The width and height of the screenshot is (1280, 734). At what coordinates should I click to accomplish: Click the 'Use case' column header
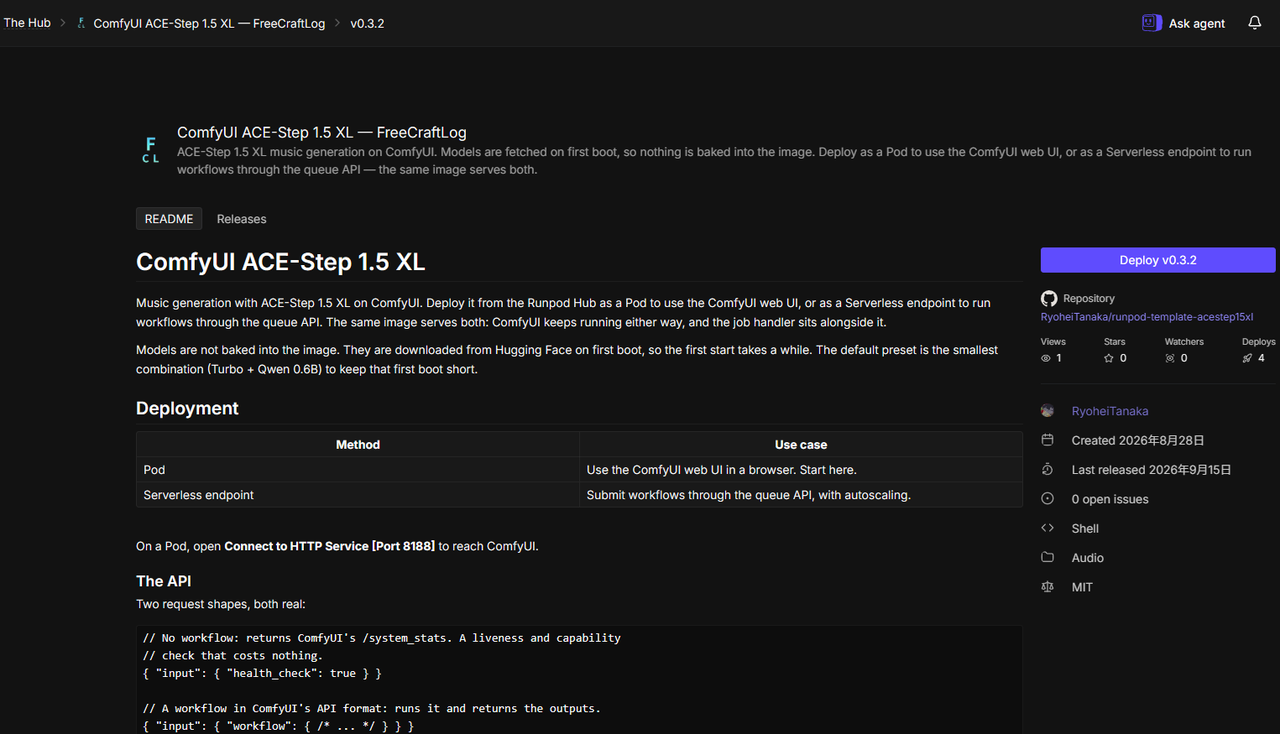click(801, 445)
